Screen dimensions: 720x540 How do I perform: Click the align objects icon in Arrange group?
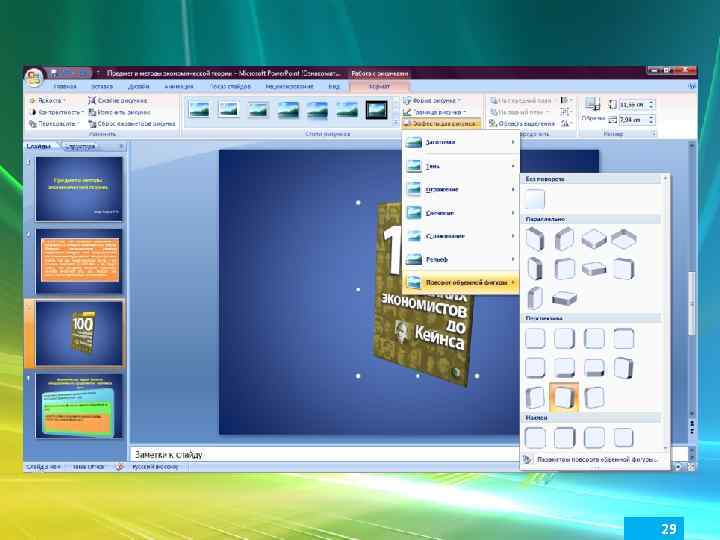click(565, 100)
